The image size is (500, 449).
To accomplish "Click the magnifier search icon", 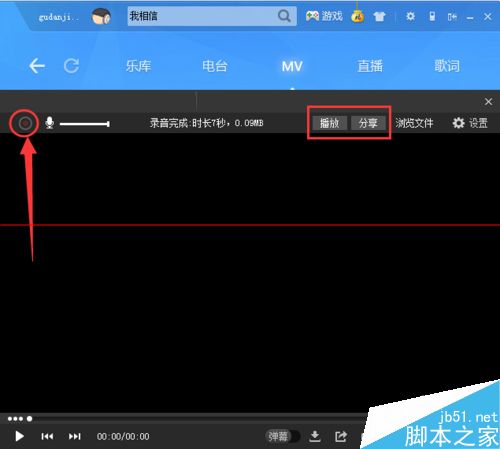I will (284, 16).
